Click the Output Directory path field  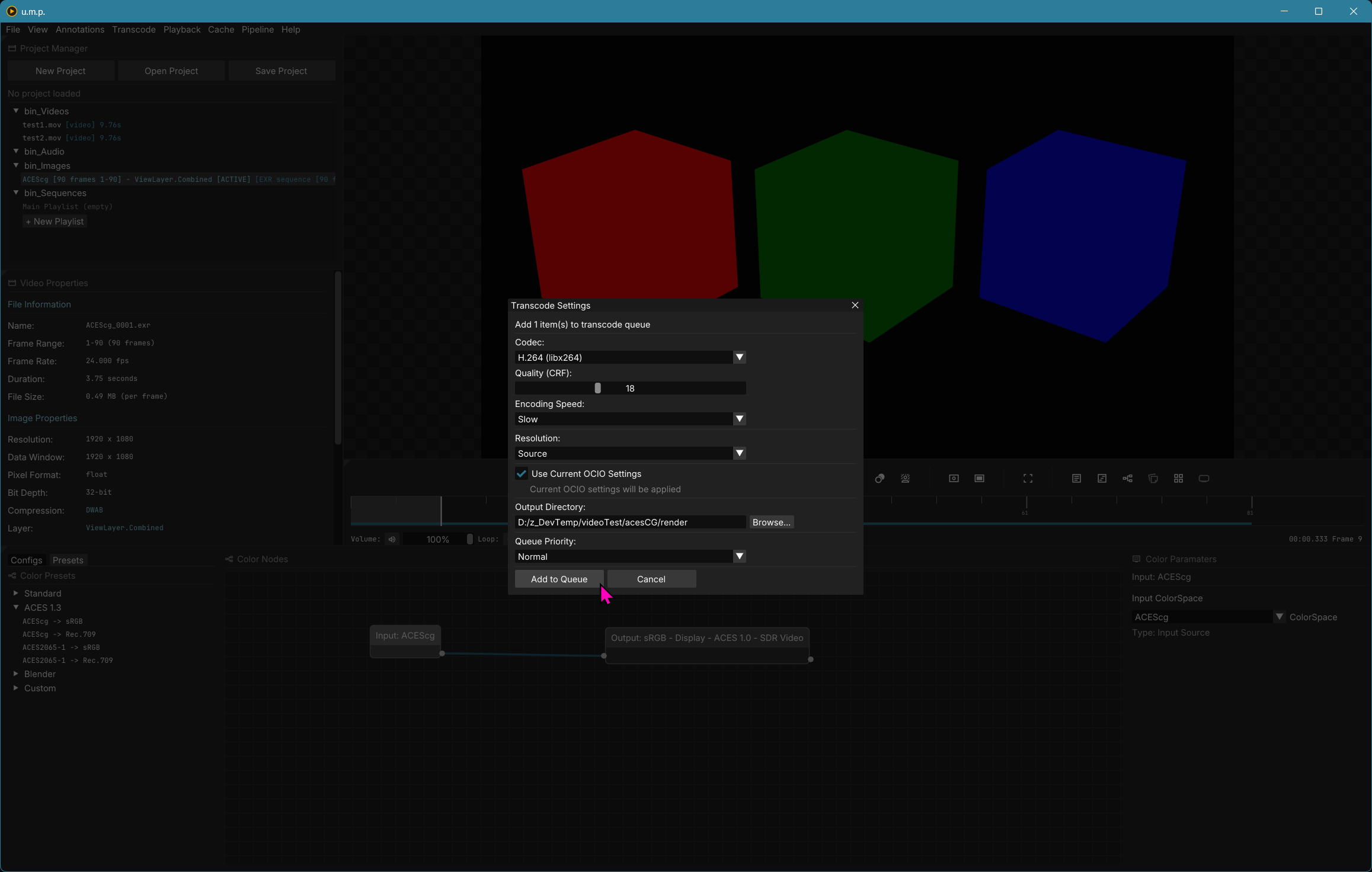629,522
